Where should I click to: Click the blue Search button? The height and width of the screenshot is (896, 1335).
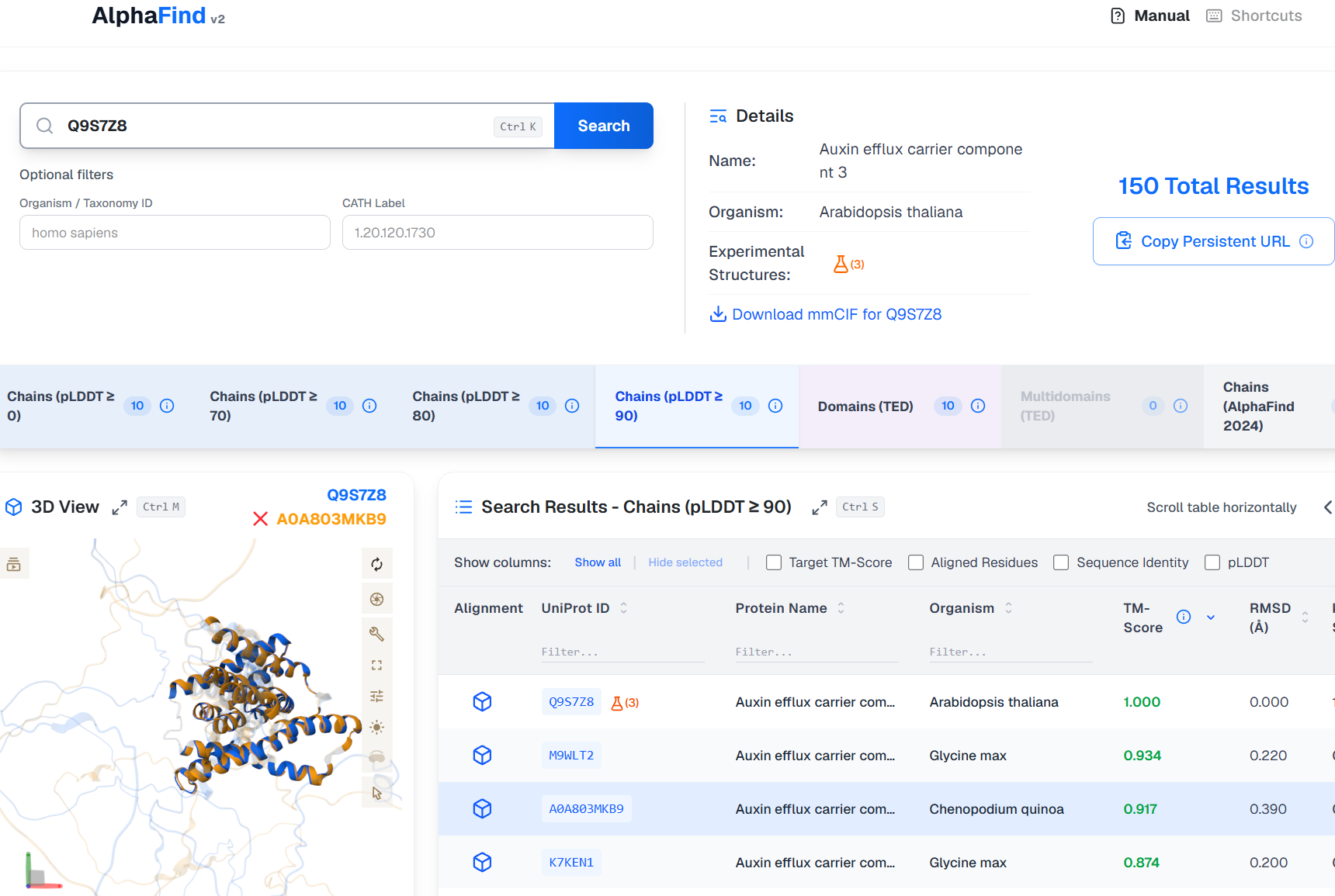[604, 126]
